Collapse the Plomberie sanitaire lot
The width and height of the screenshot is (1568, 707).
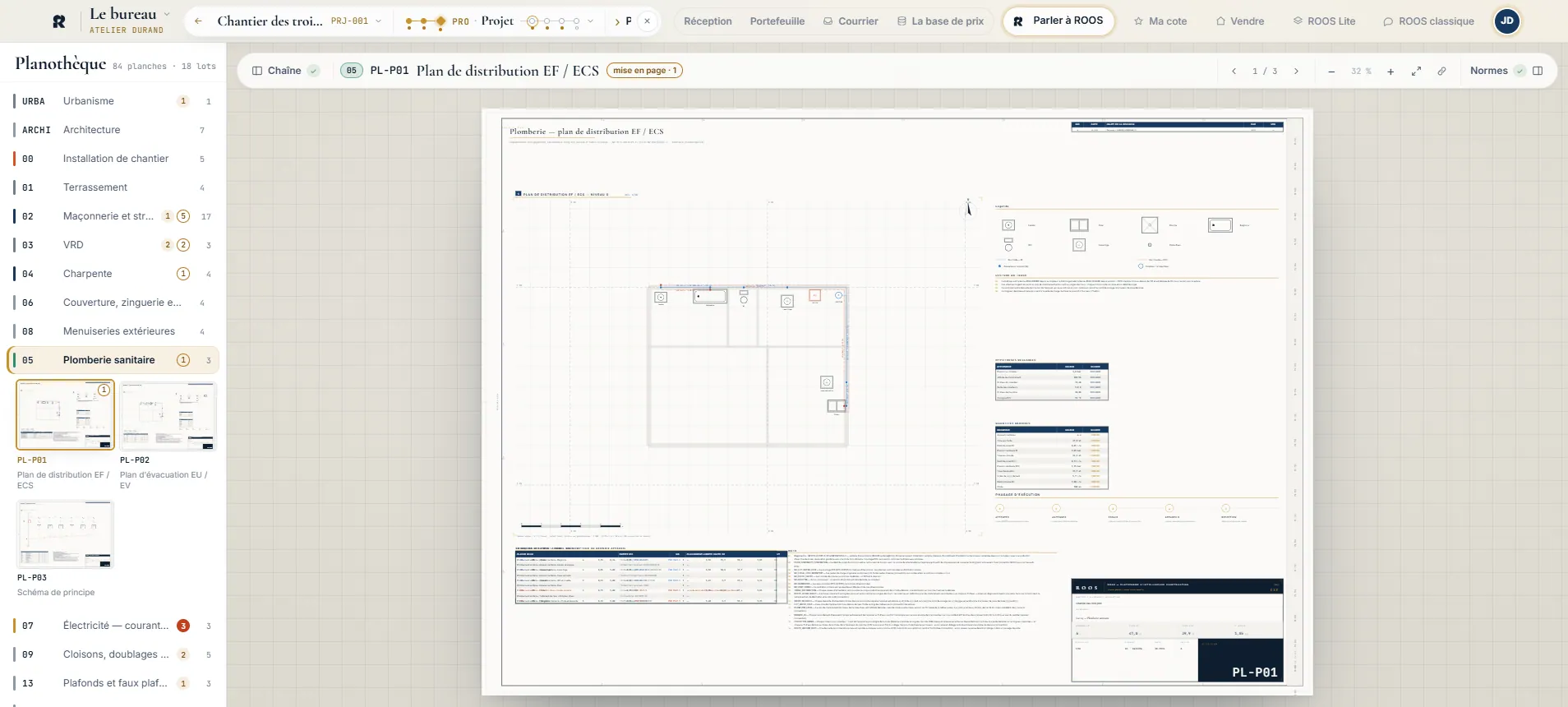[x=115, y=360]
